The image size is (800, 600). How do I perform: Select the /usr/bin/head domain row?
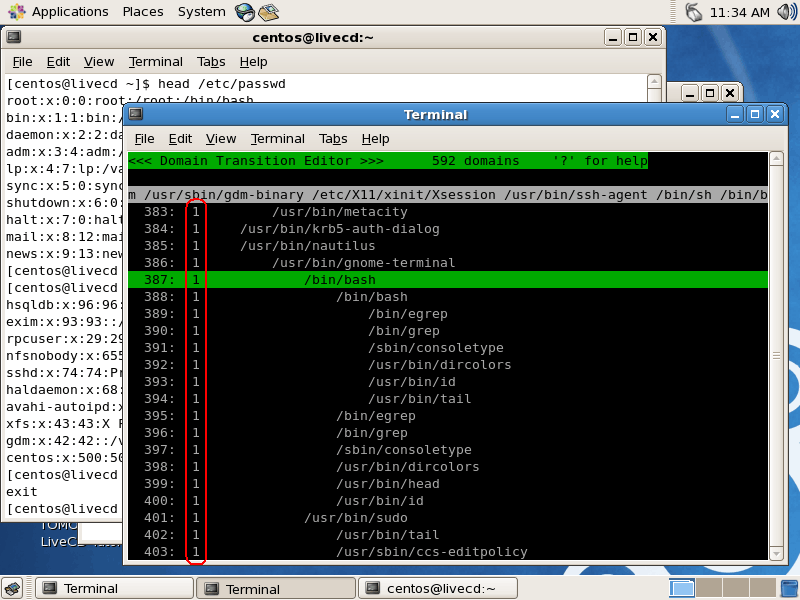[x=447, y=484]
